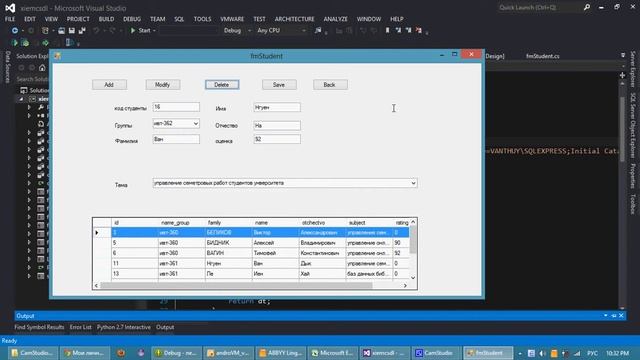Click the Open File toolbar icon
The width and height of the screenshot is (640, 360).
61,31
